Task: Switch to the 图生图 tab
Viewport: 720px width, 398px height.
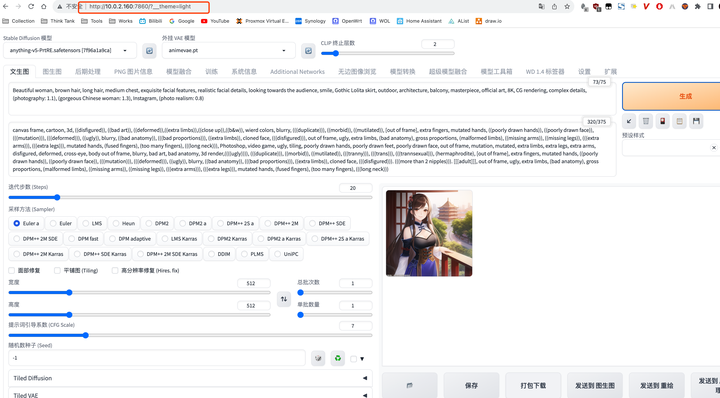Action: pos(52,72)
